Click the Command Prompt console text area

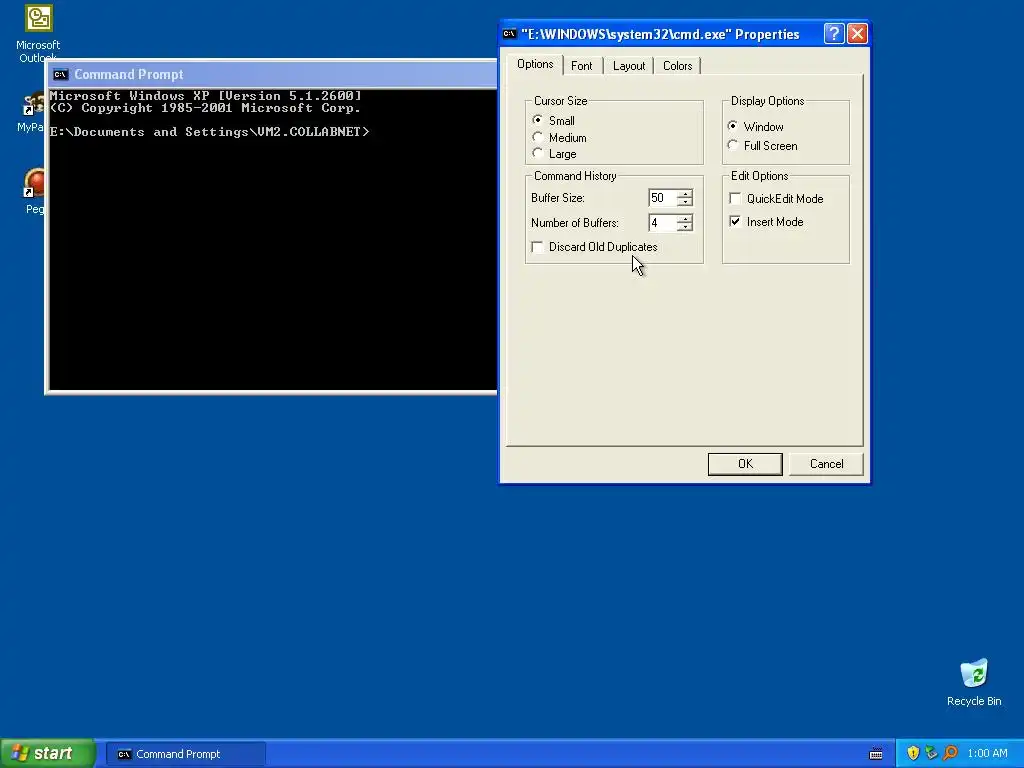click(x=273, y=240)
